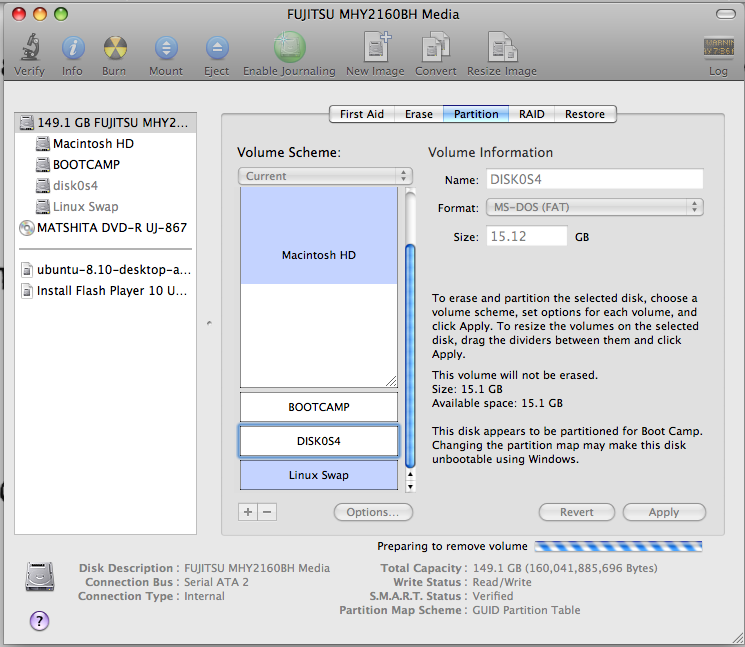Image resolution: width=745 pixels, height=647 pixels.
Task: Switch to the Erase tab
Action: pos(419,114)
